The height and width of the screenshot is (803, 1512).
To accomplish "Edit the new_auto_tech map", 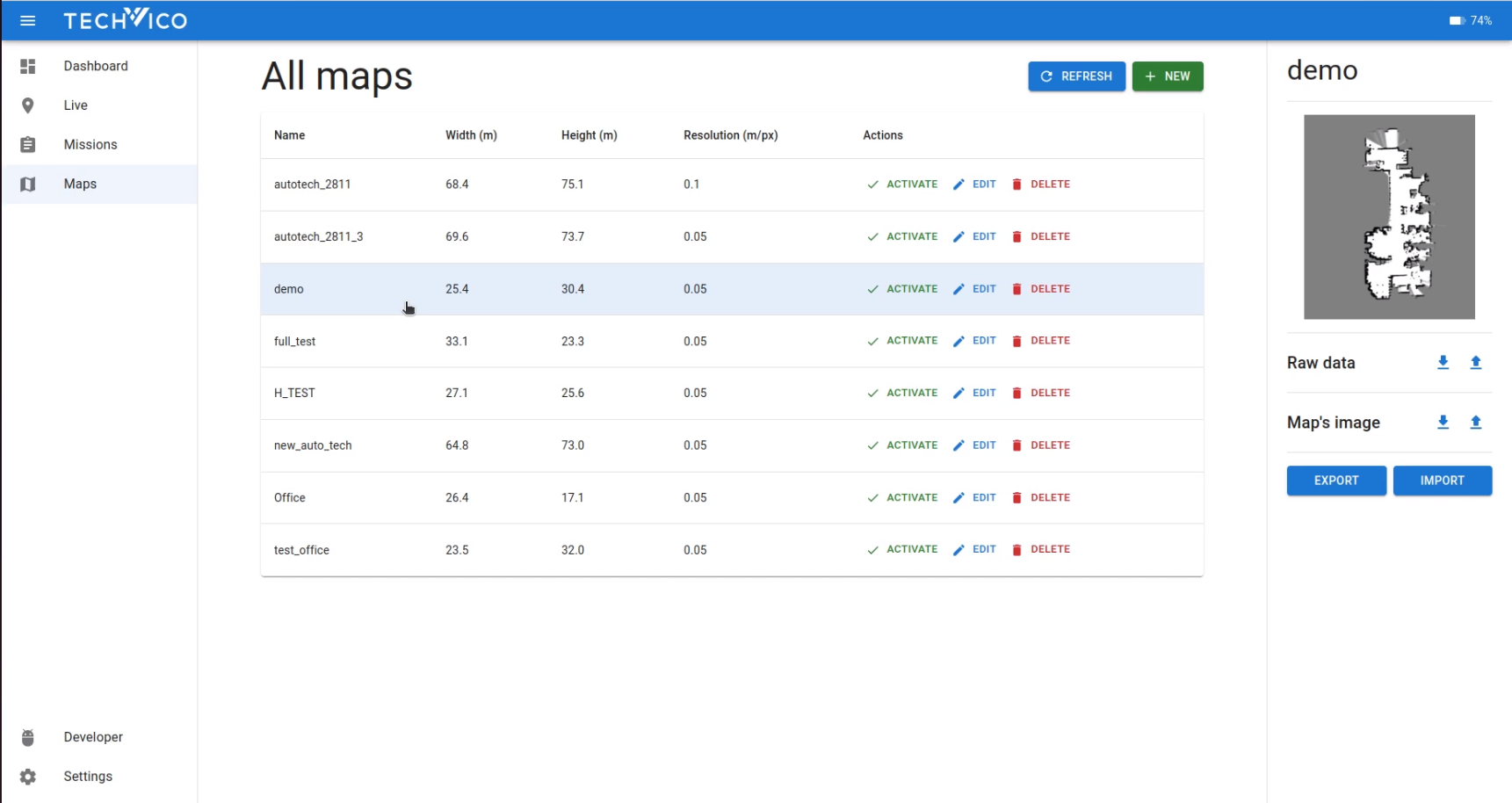I will 974,445.
